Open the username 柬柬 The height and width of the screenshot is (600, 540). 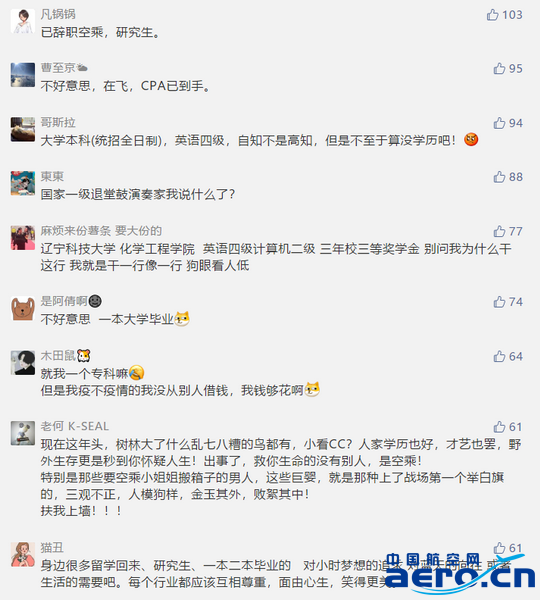click(52, 176)
